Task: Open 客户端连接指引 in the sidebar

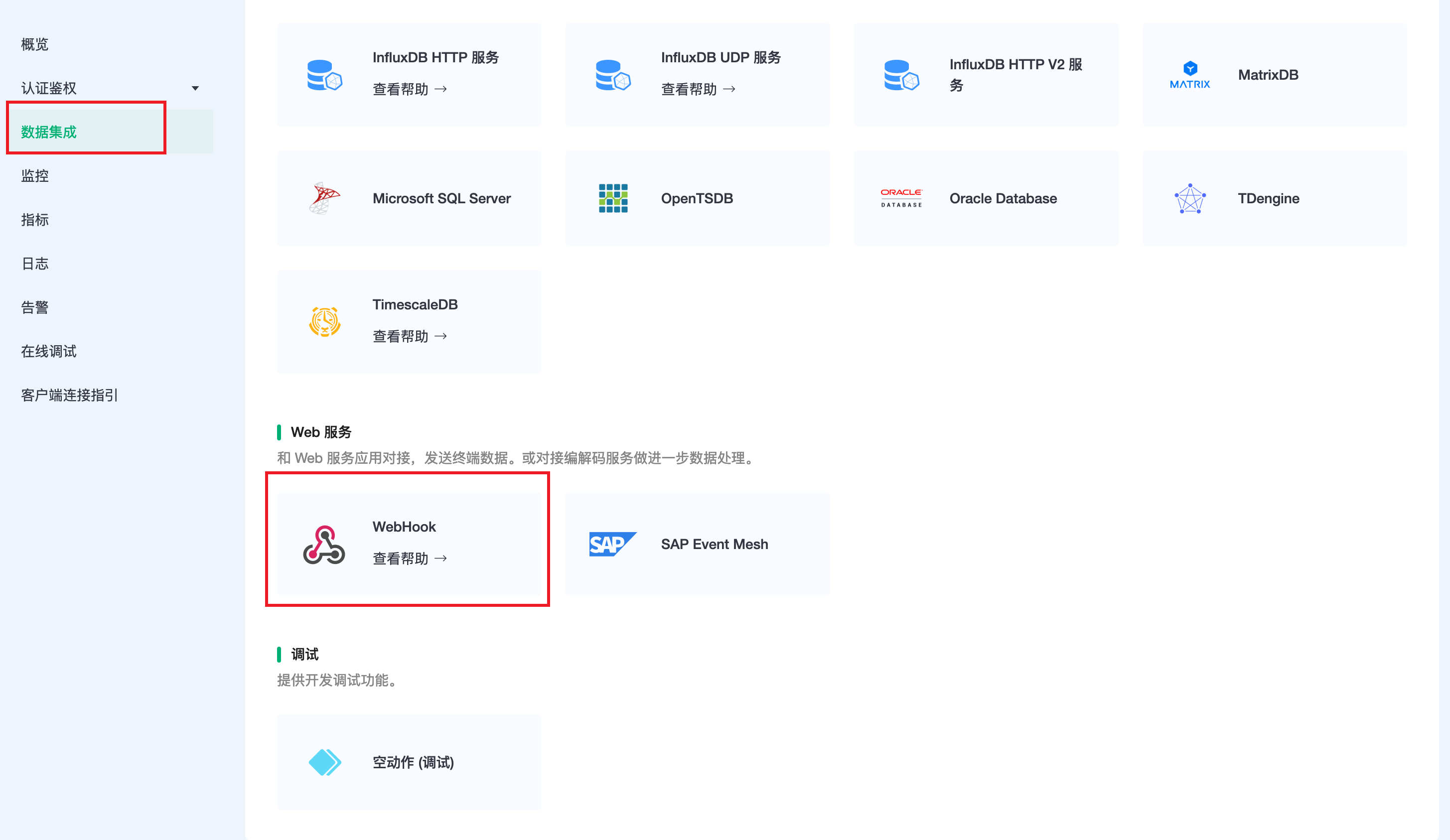Action: pos(70,395)
